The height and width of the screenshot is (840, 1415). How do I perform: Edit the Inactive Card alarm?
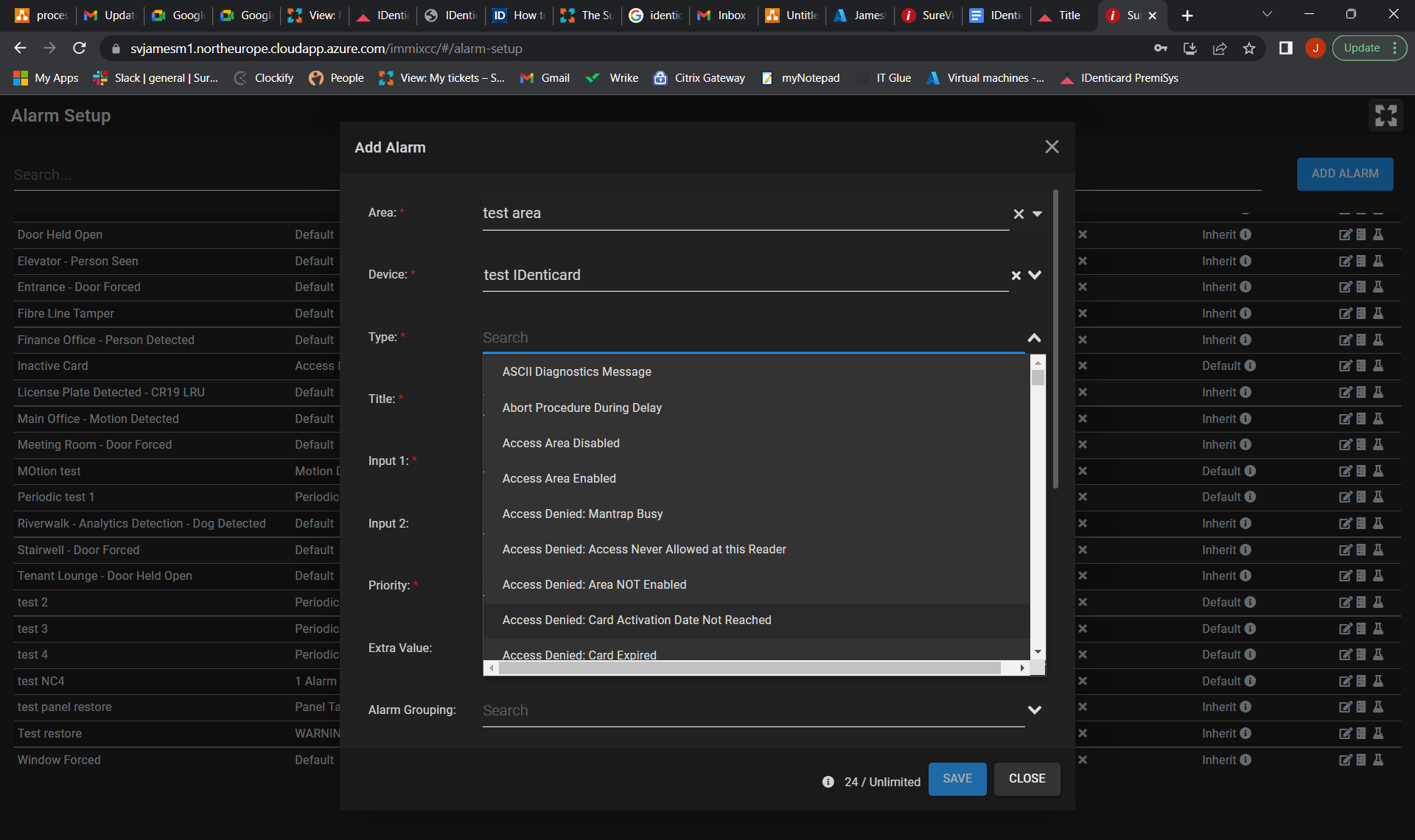(x=1345, y=365)
